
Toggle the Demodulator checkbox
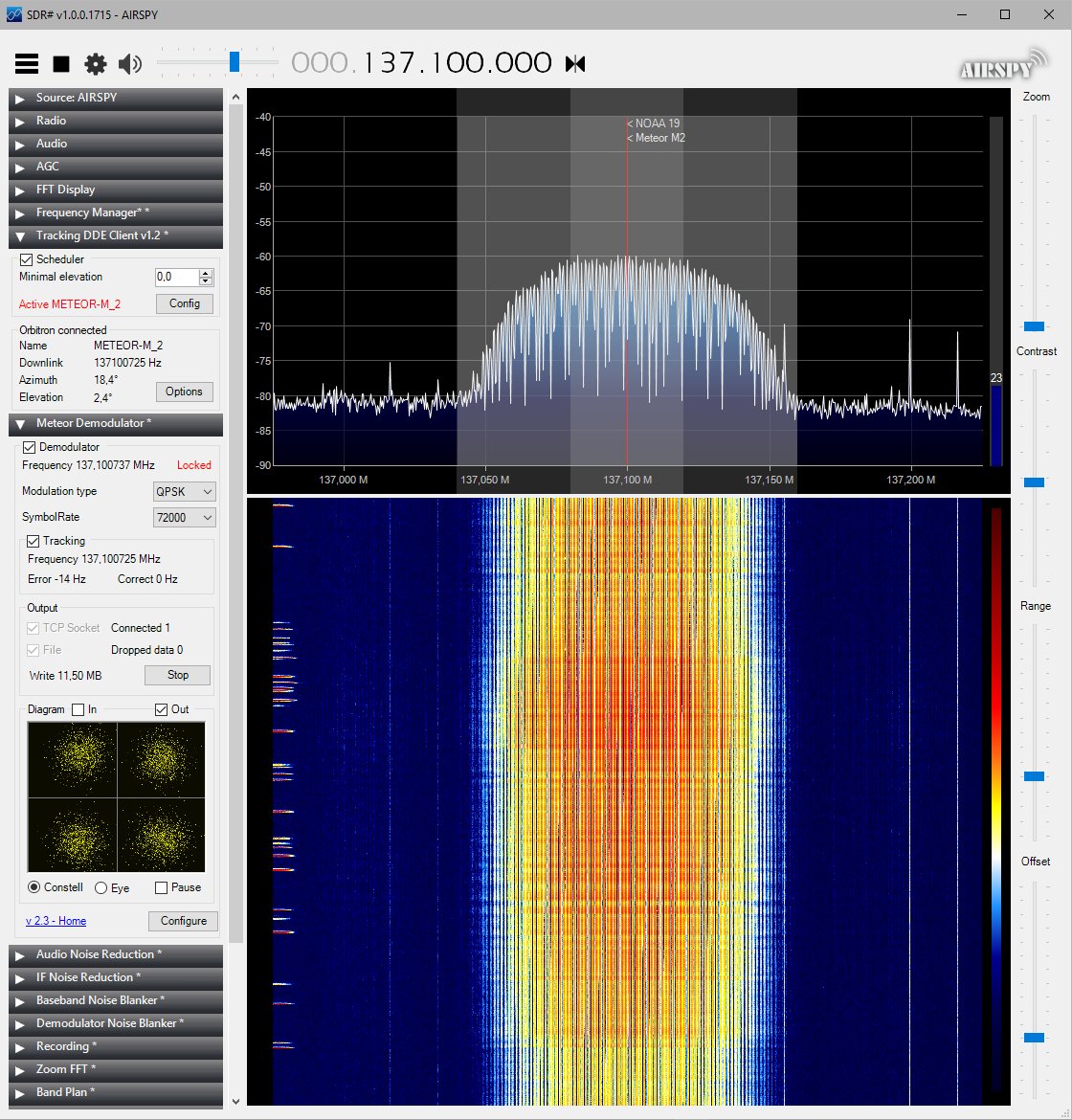tap(30, 447)
